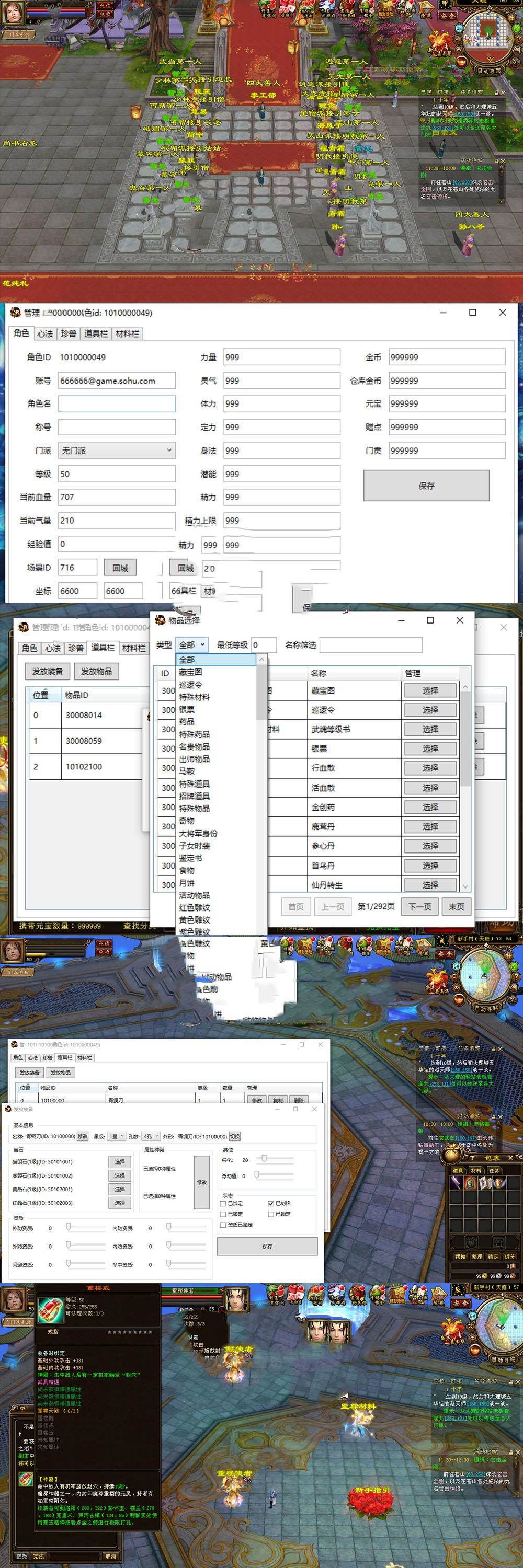The height and width of the screenshot is (1568, 523).
Task: Click 发放装备 behind the 物品选择 window
Action: pyautogui.click(x=48, y=672)
